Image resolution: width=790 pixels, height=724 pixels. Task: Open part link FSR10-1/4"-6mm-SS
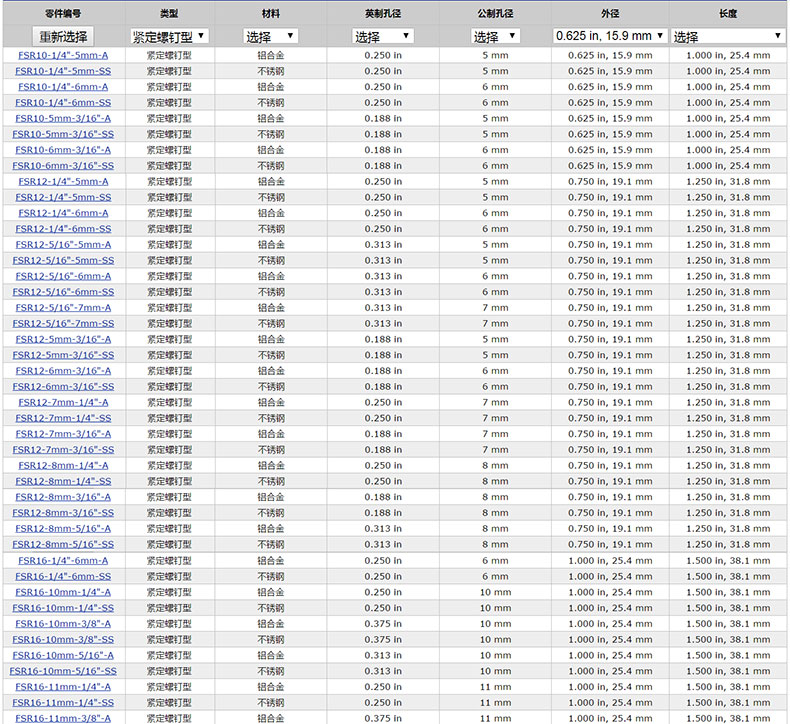point(63,102)
